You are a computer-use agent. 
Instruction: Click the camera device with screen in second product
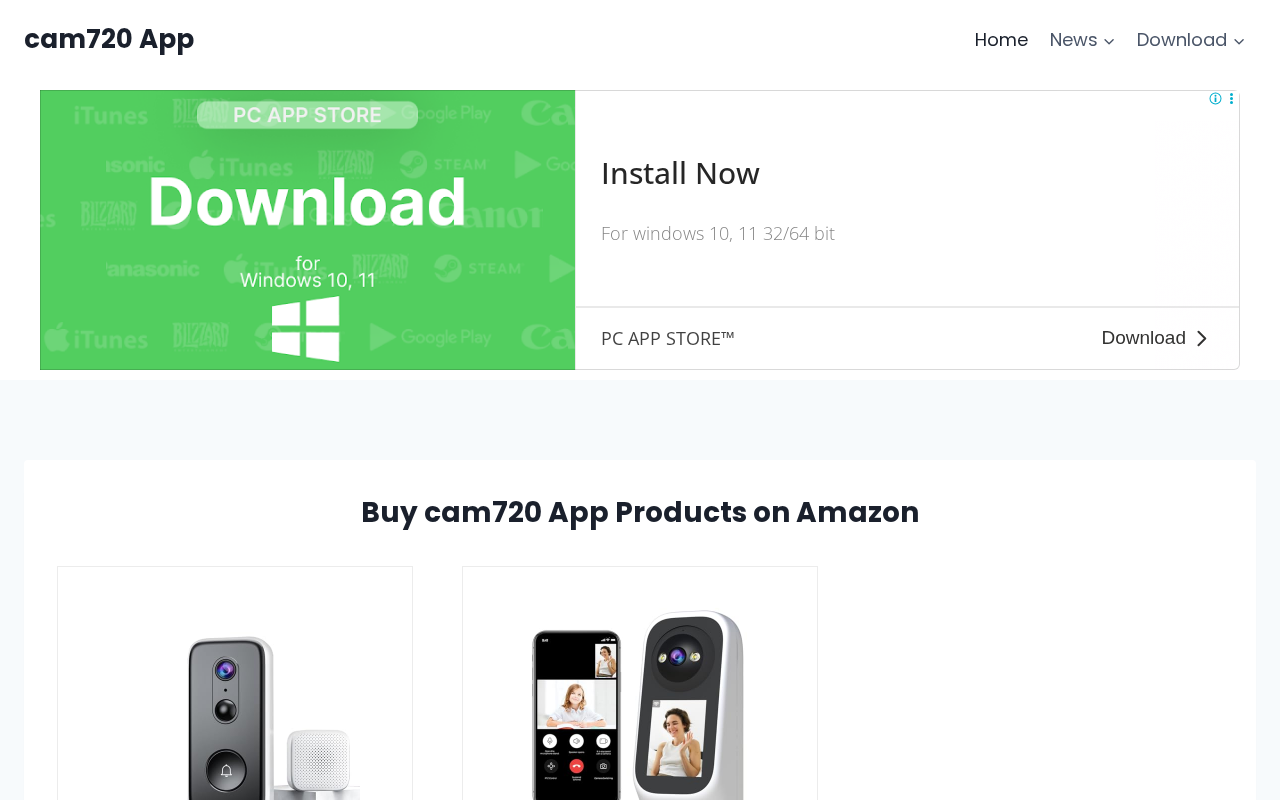coord(689,705)
